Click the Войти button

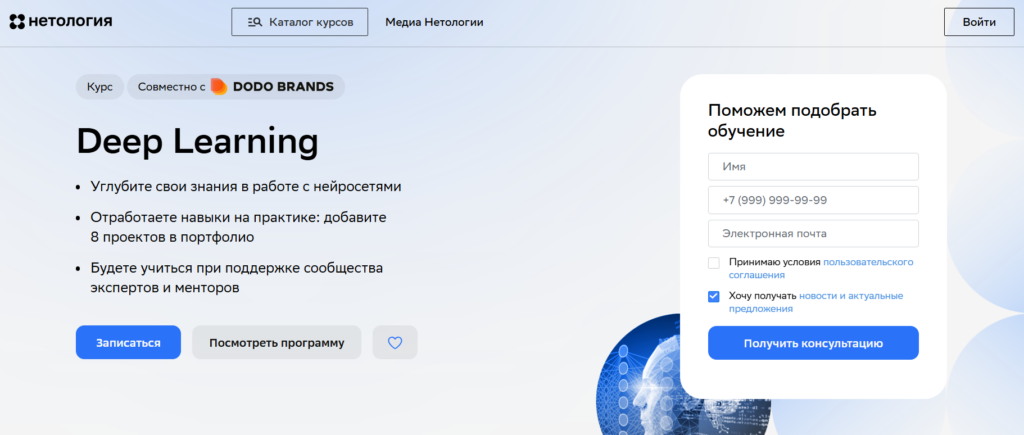tap(979, 22)
